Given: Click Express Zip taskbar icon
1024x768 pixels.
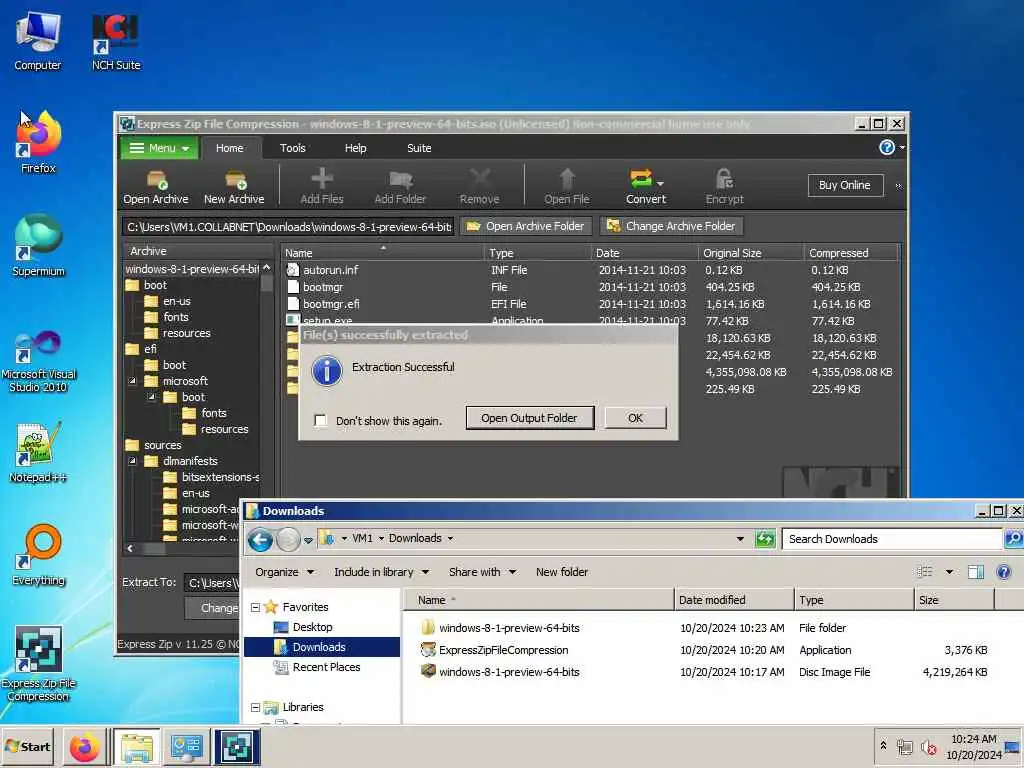Looking at the screenshot, I should tap(237, 748).
